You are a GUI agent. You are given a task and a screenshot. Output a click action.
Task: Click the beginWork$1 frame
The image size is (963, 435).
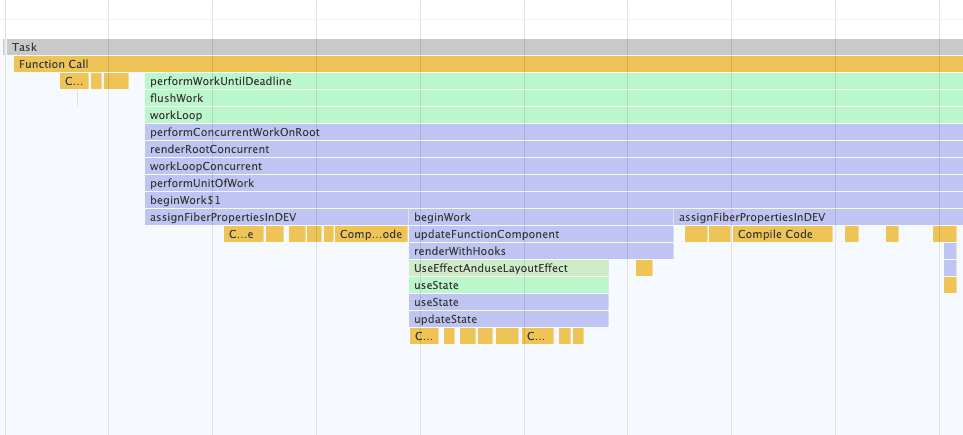point(550,200)
